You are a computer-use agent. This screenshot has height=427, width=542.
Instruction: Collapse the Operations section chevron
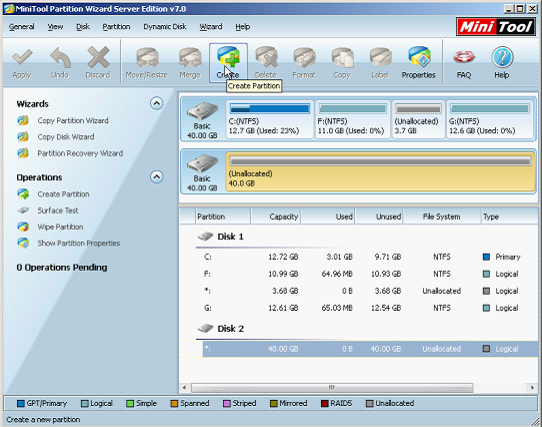click(157, 177)
